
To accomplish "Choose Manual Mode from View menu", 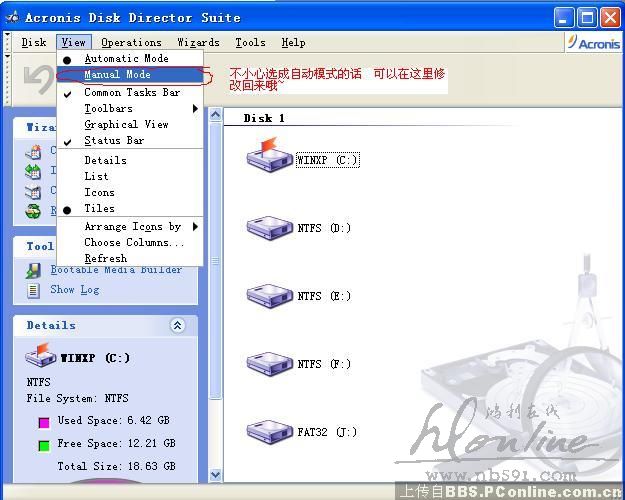I will 117,75.
